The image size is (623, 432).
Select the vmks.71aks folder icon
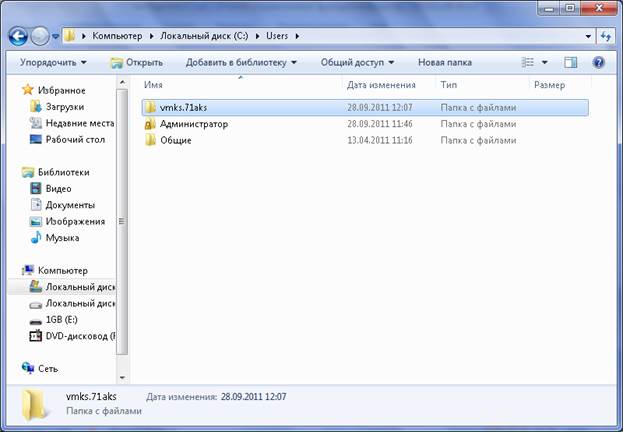(x=150, y=107)
